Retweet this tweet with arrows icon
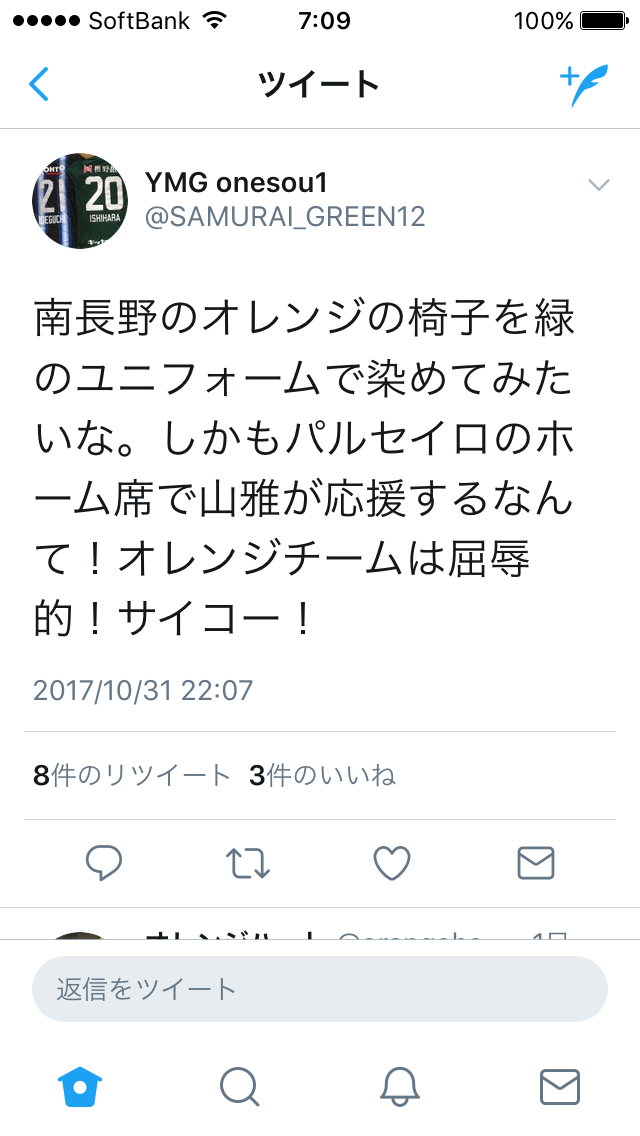Viewport: 640px width, 1136px height. (x=248, y=864)
